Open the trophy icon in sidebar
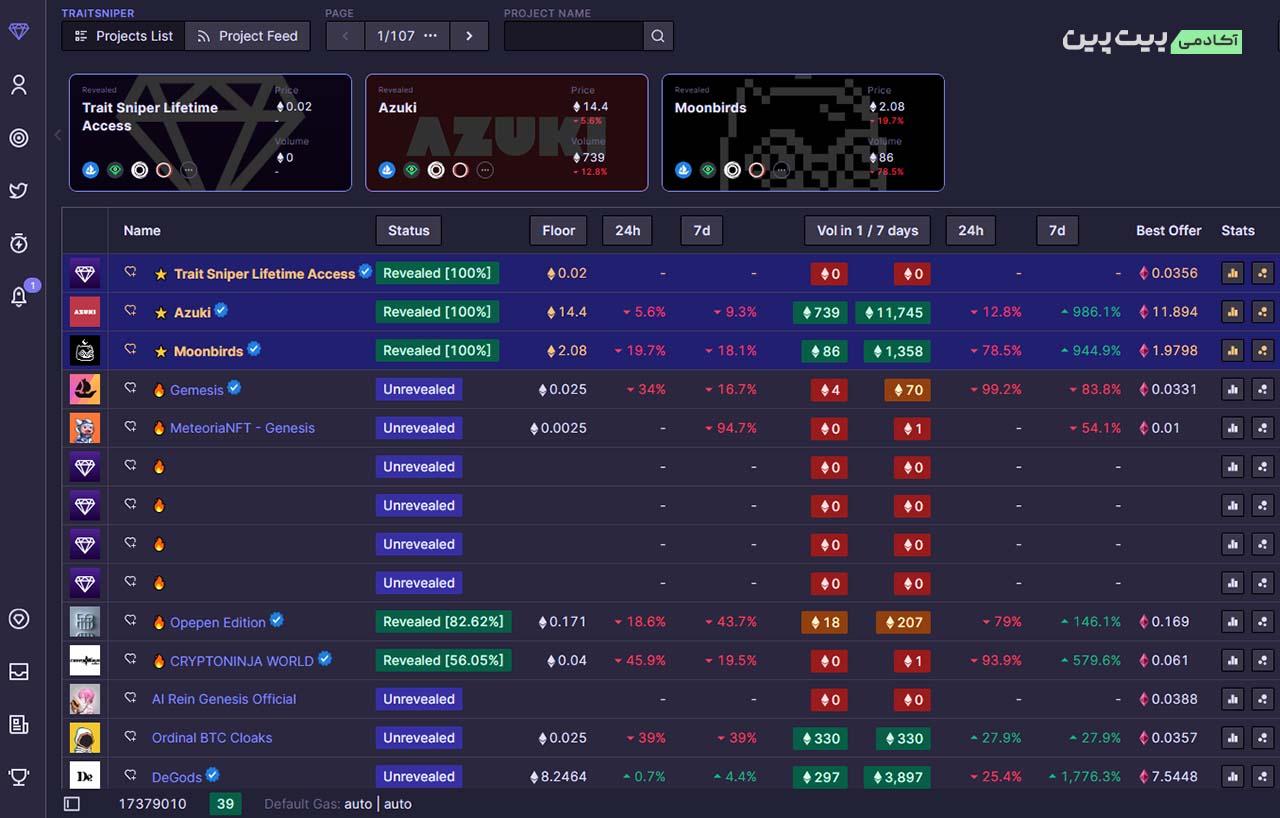The width and height of the screenshot is (1280, 818). point(19,776)
